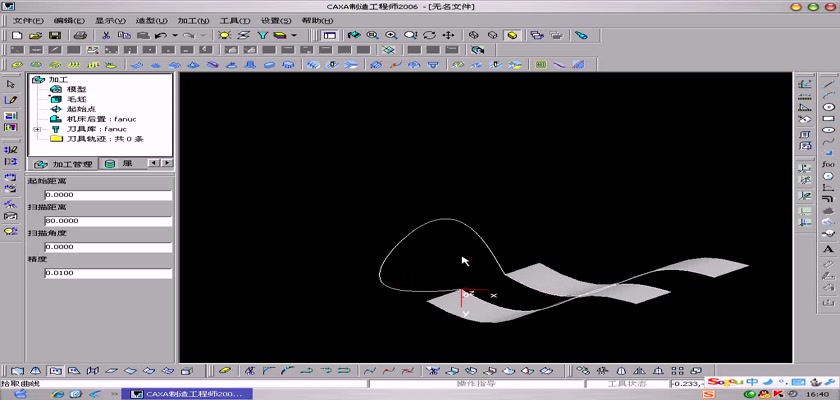Viewport: 840px width, 400px height.
Task: Open the current color dropdown arrow
Action: [x=294, y=35]
